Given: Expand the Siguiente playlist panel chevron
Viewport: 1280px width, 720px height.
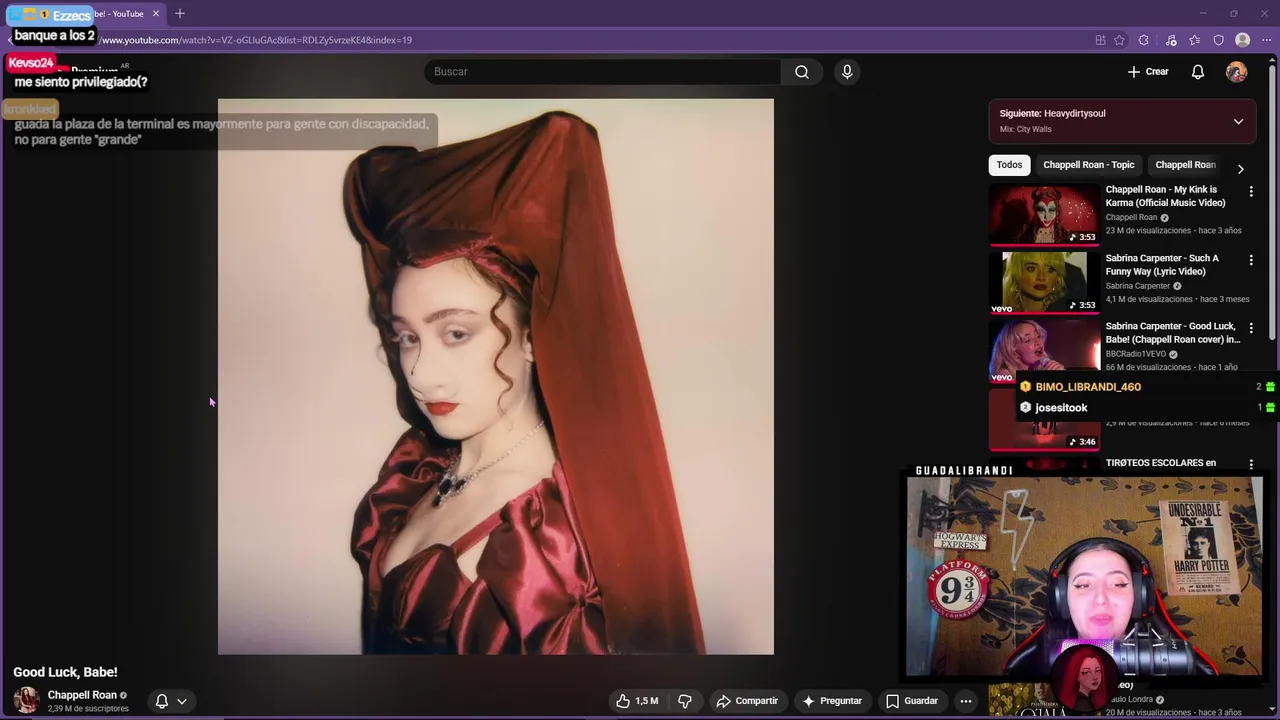Looking at the screenshot, I should [x=1238, y=122].
